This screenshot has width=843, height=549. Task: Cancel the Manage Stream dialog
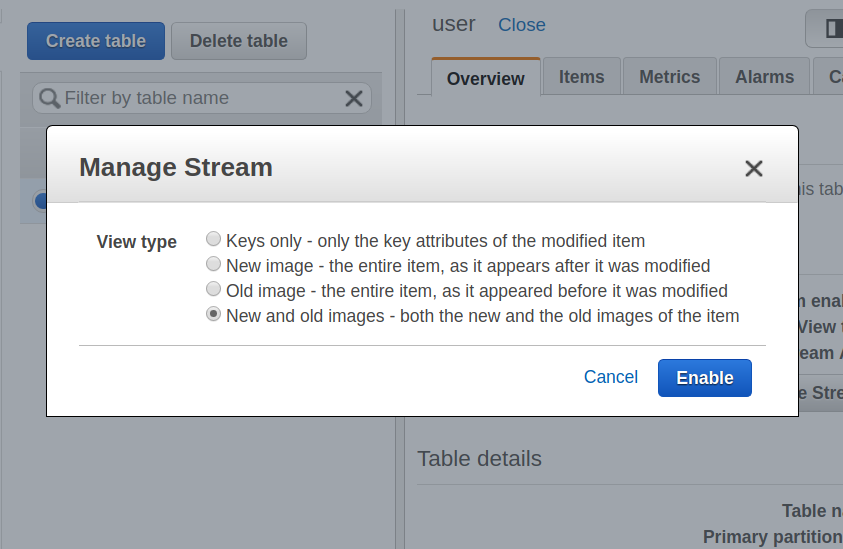610,377
